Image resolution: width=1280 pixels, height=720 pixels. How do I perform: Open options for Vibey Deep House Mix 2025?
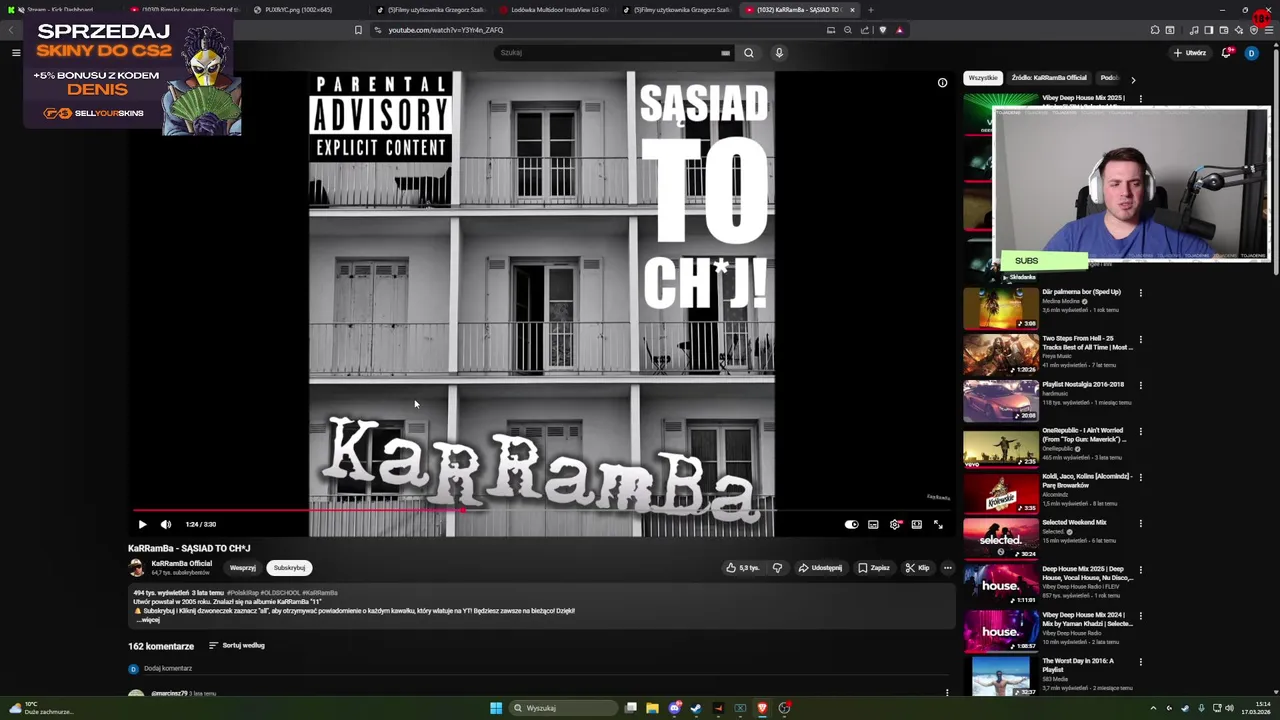pos(1140,99)
